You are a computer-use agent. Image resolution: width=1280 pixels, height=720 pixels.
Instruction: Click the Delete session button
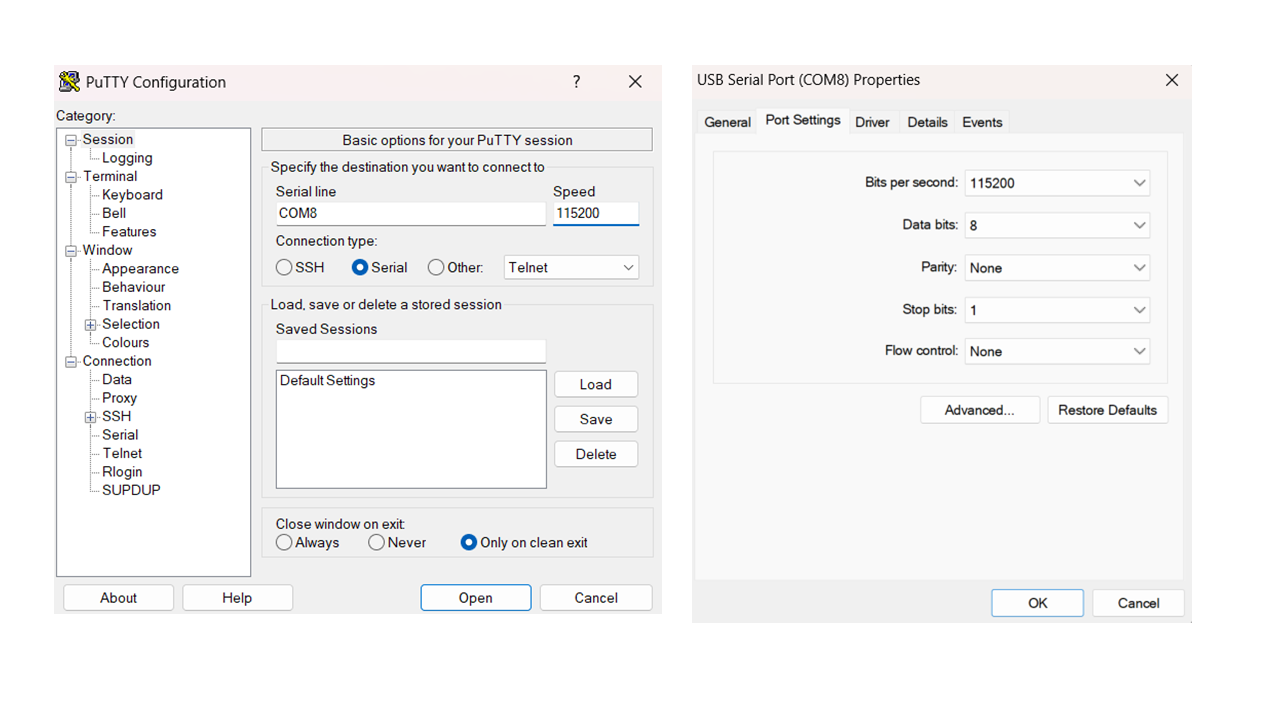596,454
